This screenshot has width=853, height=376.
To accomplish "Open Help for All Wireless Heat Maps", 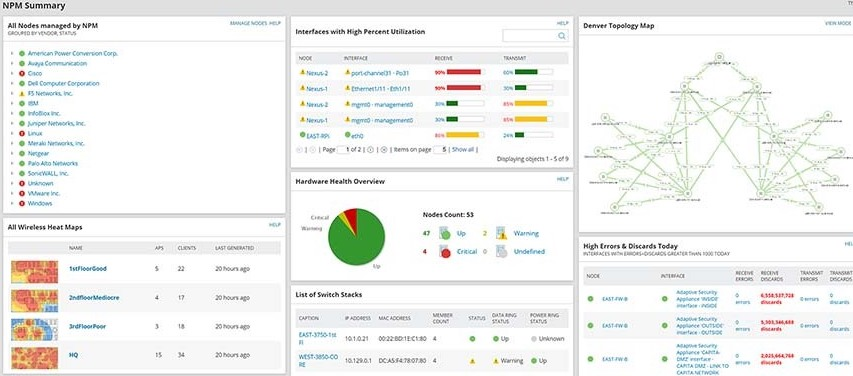I will [275, 224].
